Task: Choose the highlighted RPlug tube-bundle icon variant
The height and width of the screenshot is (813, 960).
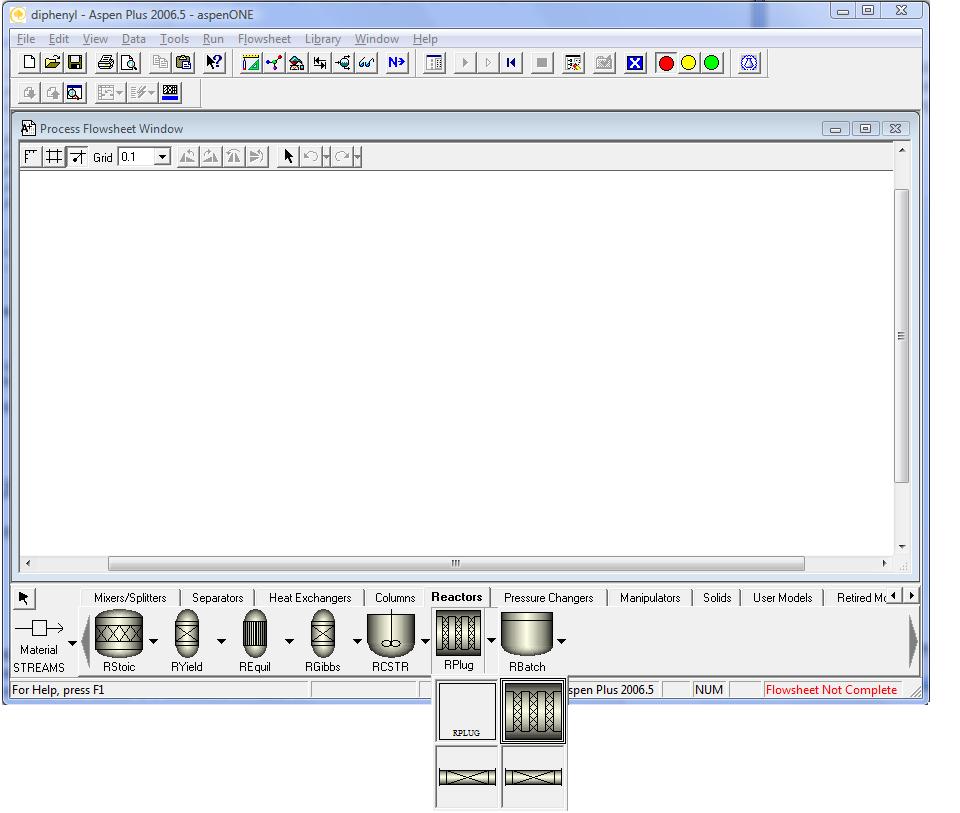Action: click(533, 711)
